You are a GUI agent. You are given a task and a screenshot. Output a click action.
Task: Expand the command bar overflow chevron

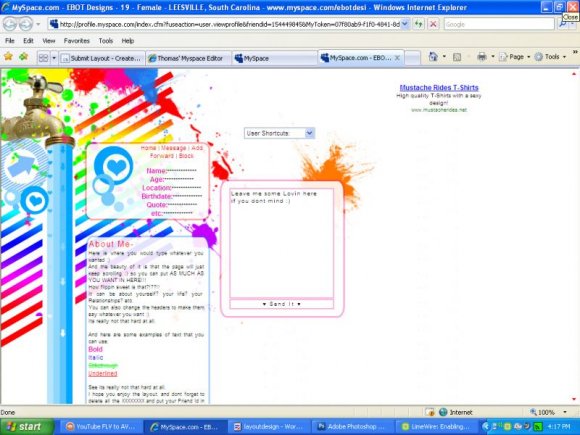(x=575, y=52)
